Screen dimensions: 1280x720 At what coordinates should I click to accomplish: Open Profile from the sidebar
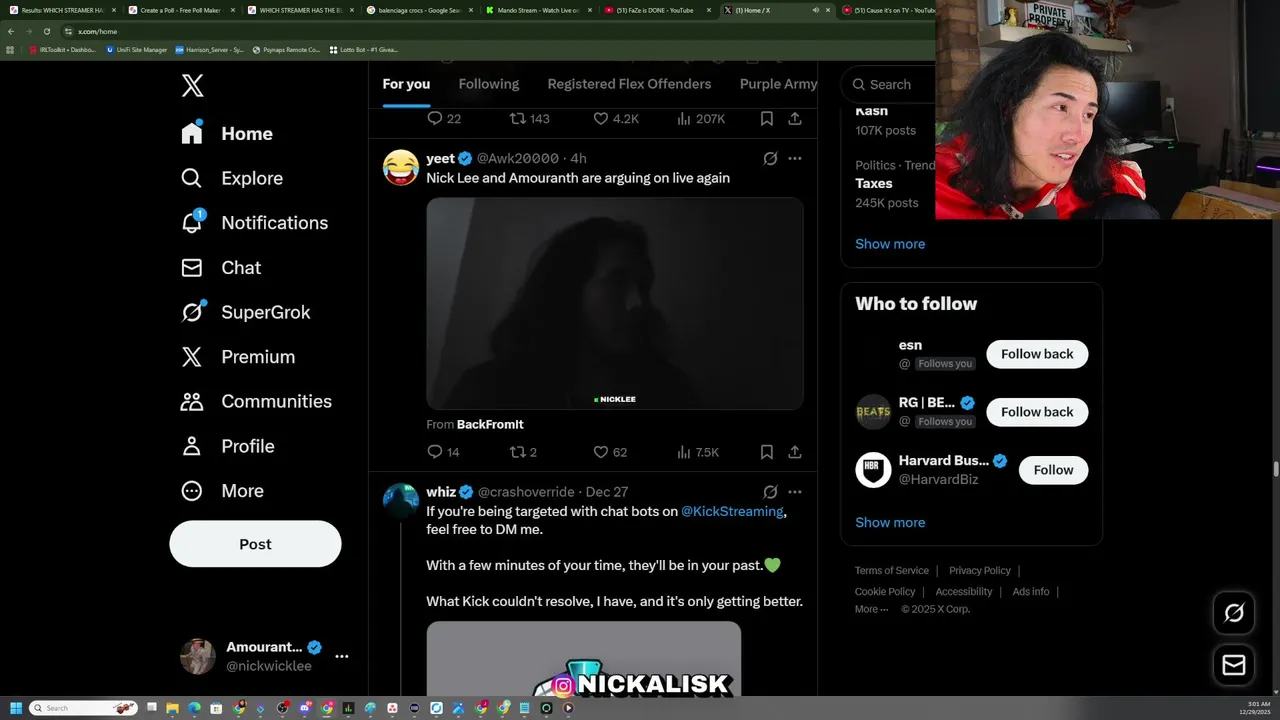pyautogui.click(x=228, y=446)
